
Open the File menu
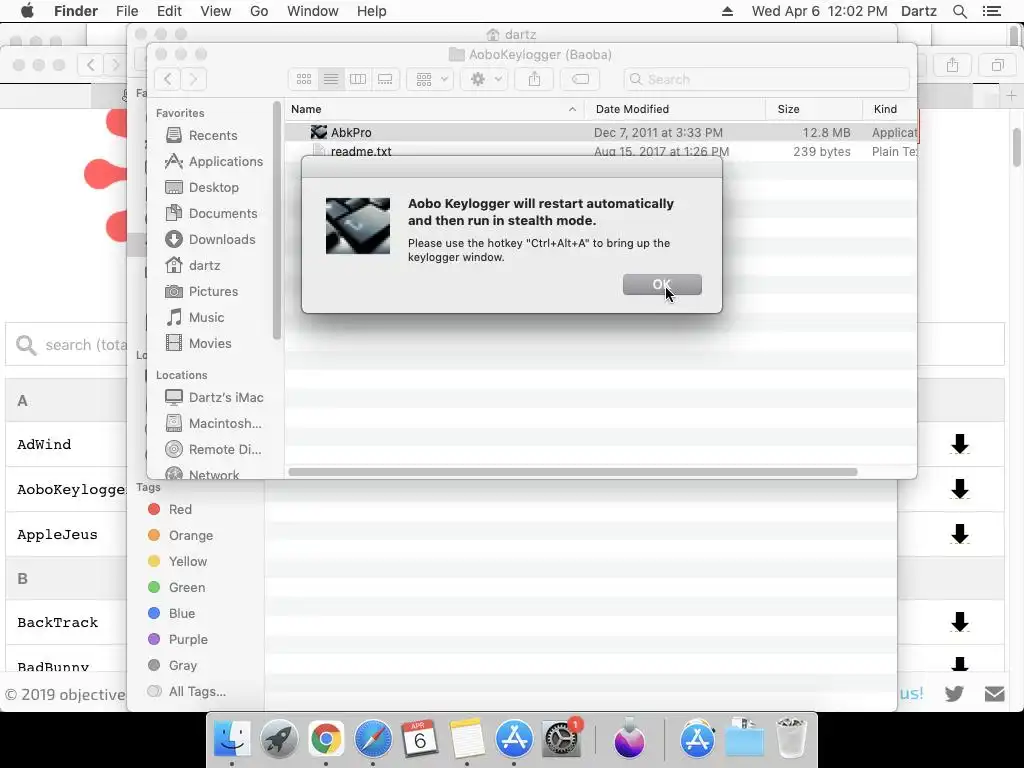click(x=127, y=11)
